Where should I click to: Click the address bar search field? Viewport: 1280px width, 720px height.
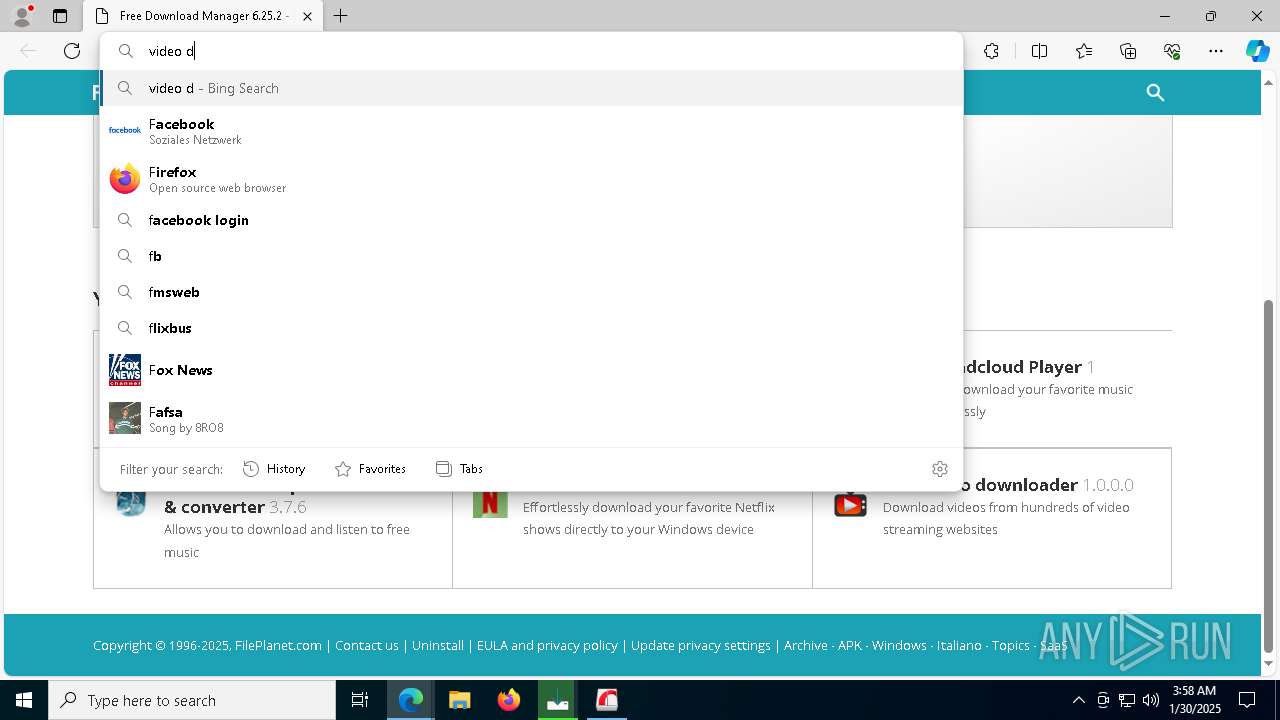coord(531,51)
